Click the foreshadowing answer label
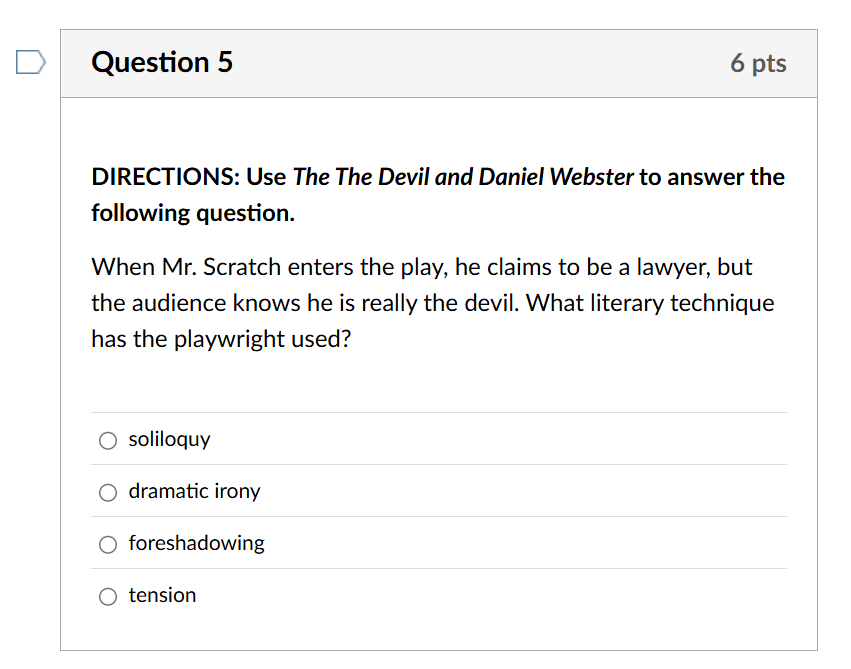The width and height of the screenshot is (851, 669). coord(197,544)
